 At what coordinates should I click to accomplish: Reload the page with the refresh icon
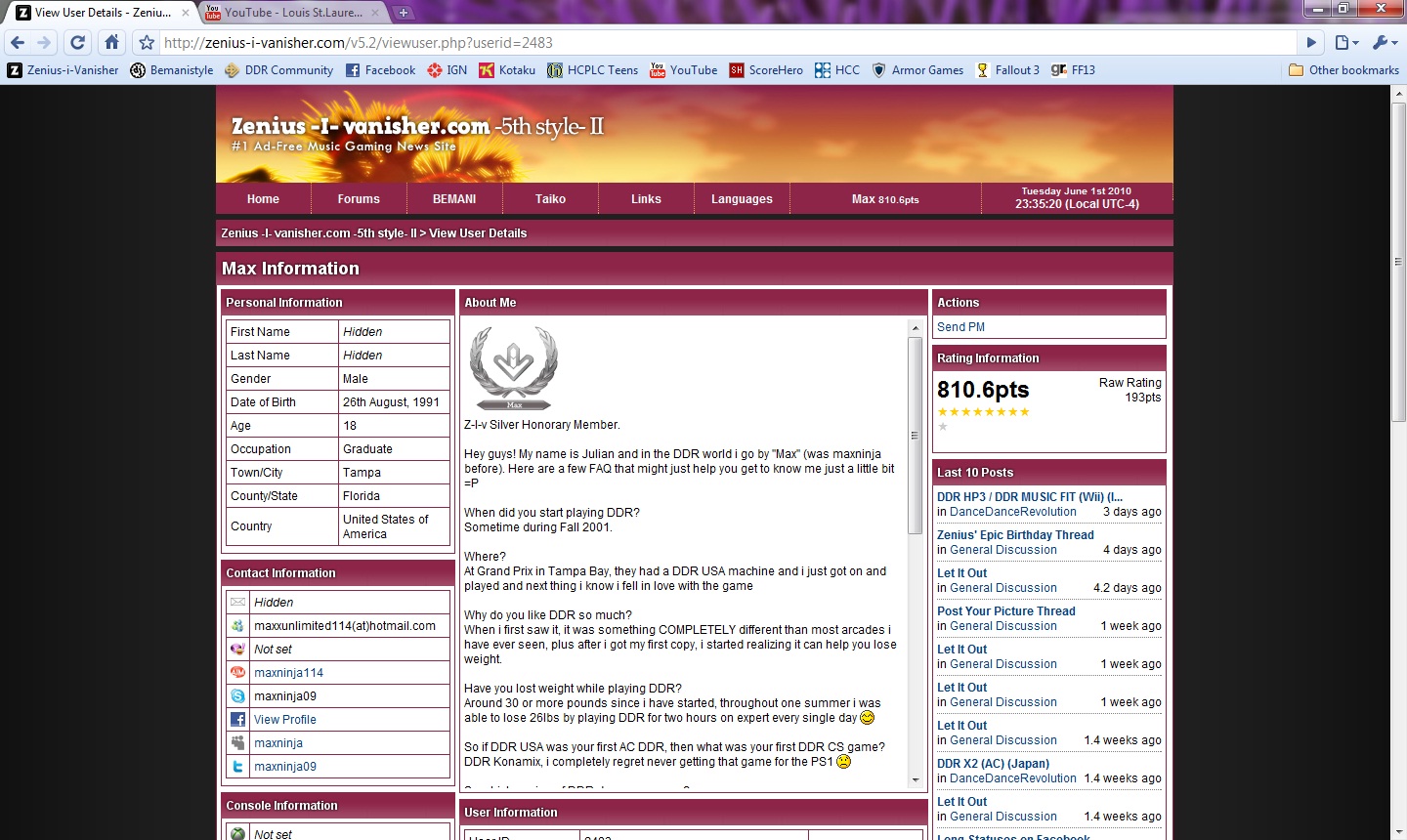pos(78,42)
